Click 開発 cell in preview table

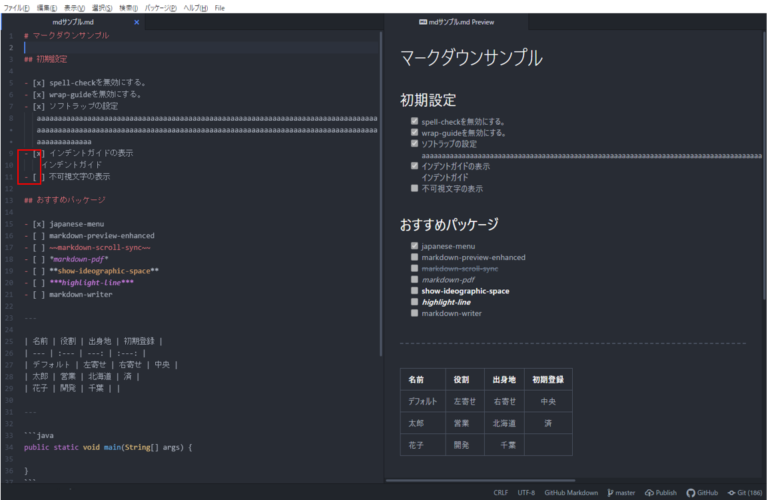(x=465, y=445)
